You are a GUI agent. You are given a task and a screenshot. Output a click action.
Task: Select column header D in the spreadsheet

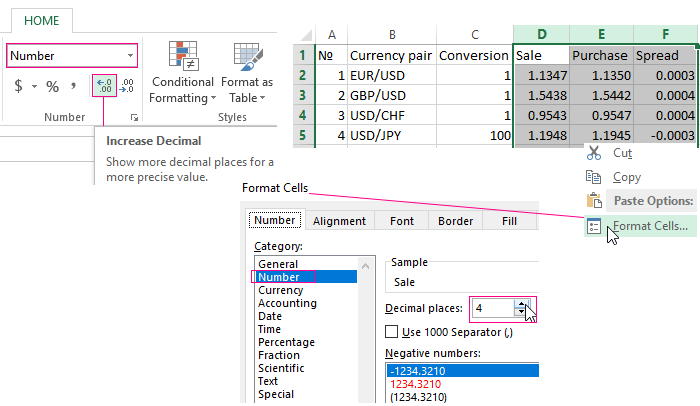[x=540, y=33]
